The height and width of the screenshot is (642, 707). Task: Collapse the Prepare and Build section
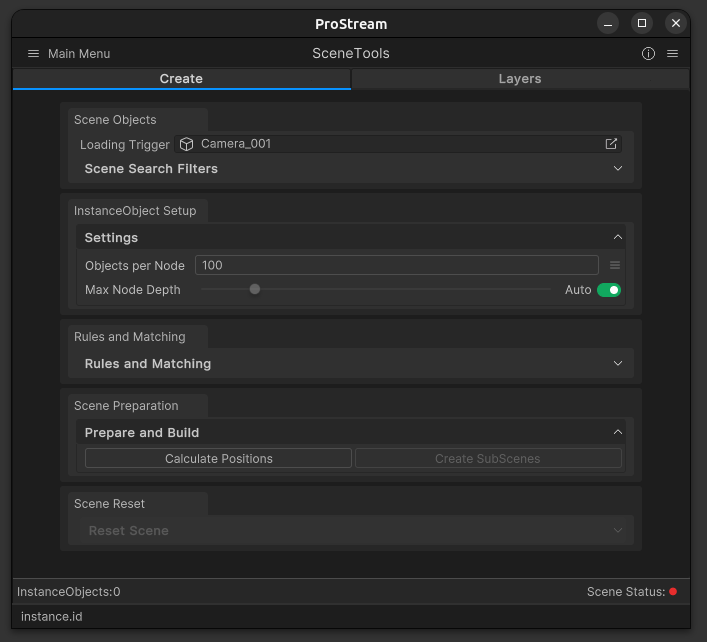coord(618,432)
